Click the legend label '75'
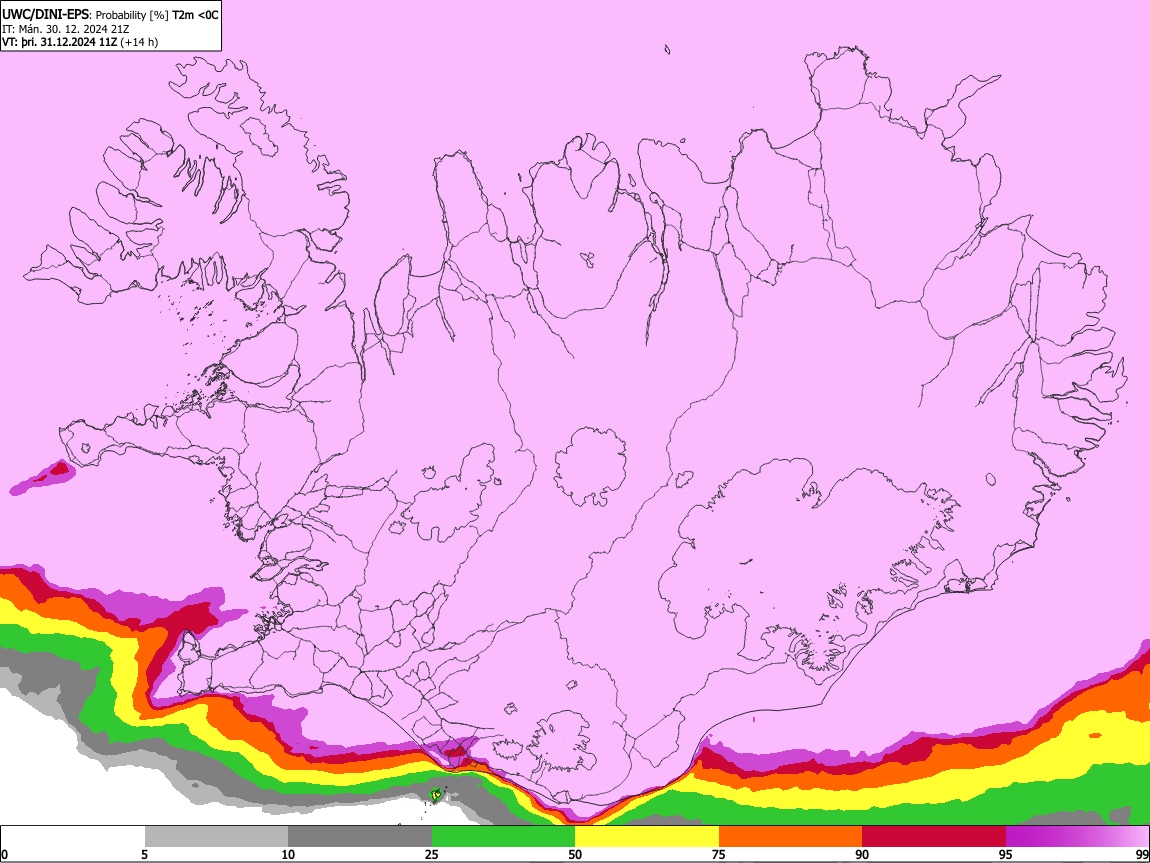The image size is (1150, 863). 719,855
